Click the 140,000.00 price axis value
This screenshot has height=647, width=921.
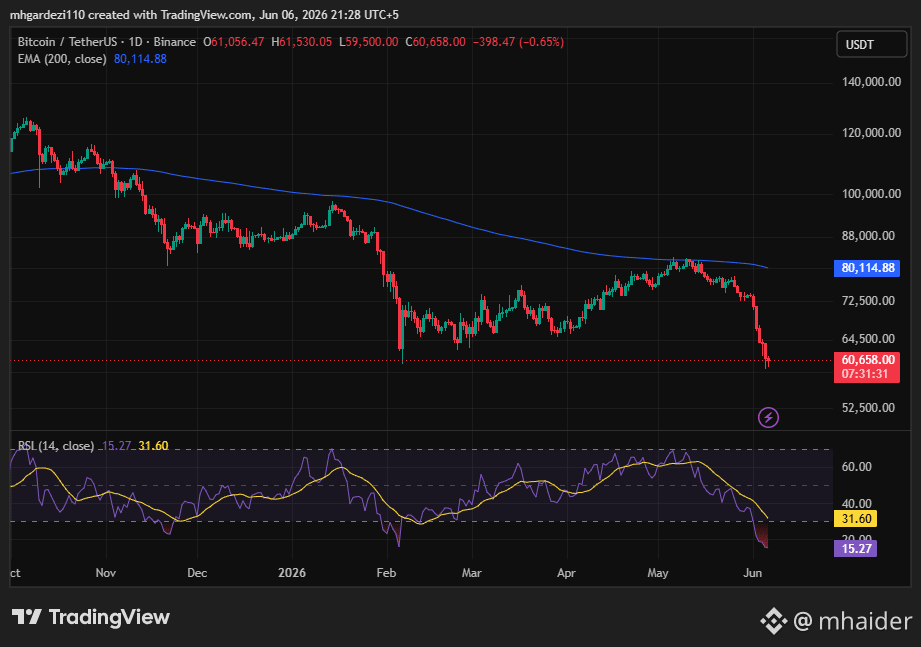pyautogui.click(x=872, y=82)
